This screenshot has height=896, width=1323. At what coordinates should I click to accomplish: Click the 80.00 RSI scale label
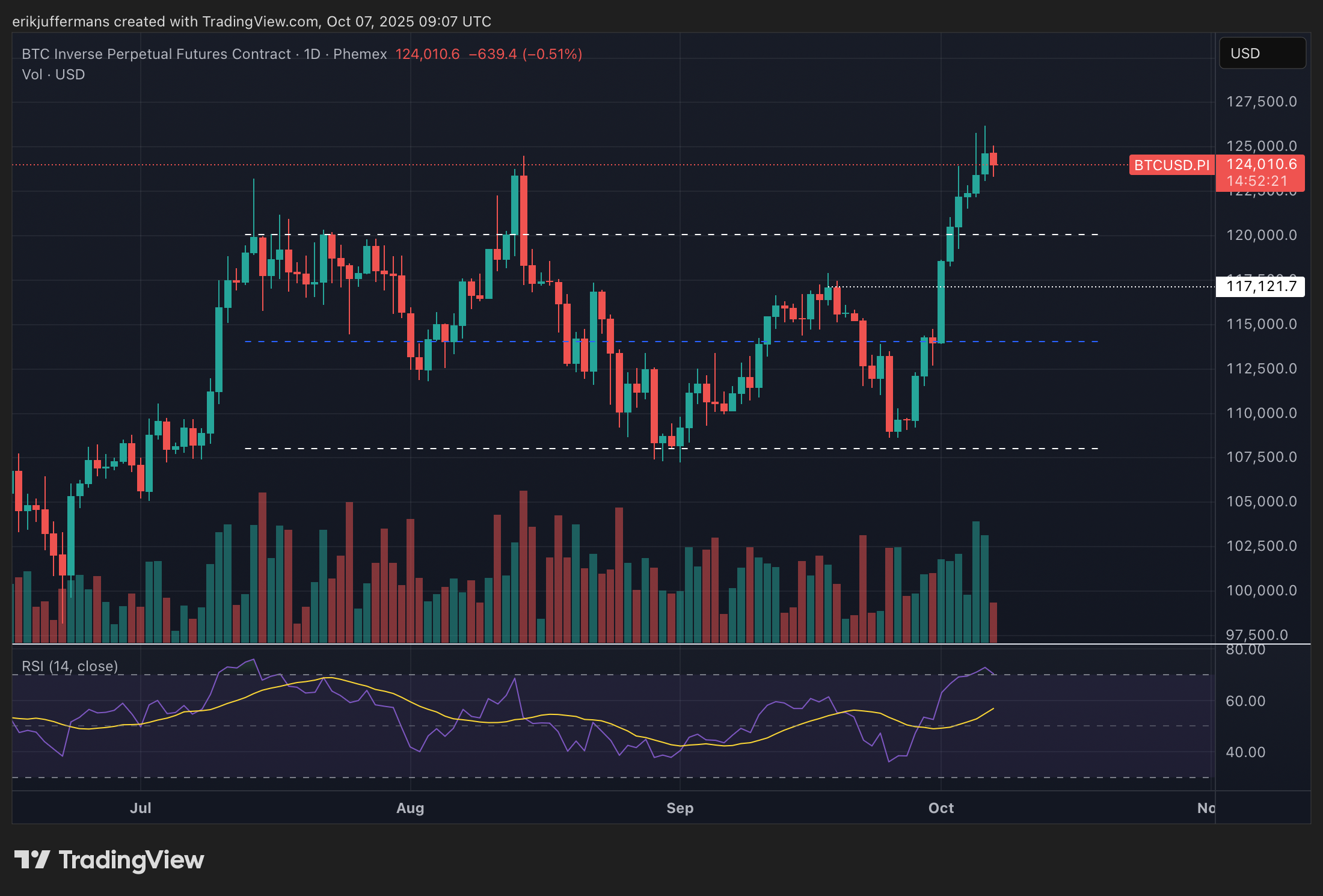tap(1245, 650)
